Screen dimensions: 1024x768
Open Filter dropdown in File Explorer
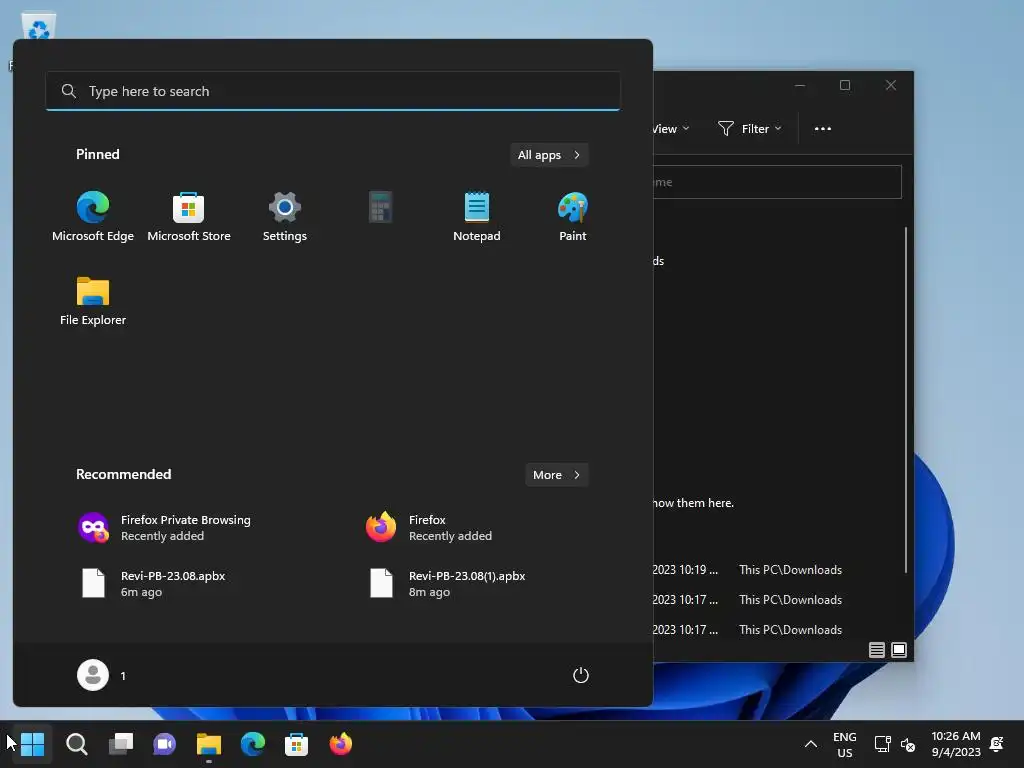(x=750, y=129)
